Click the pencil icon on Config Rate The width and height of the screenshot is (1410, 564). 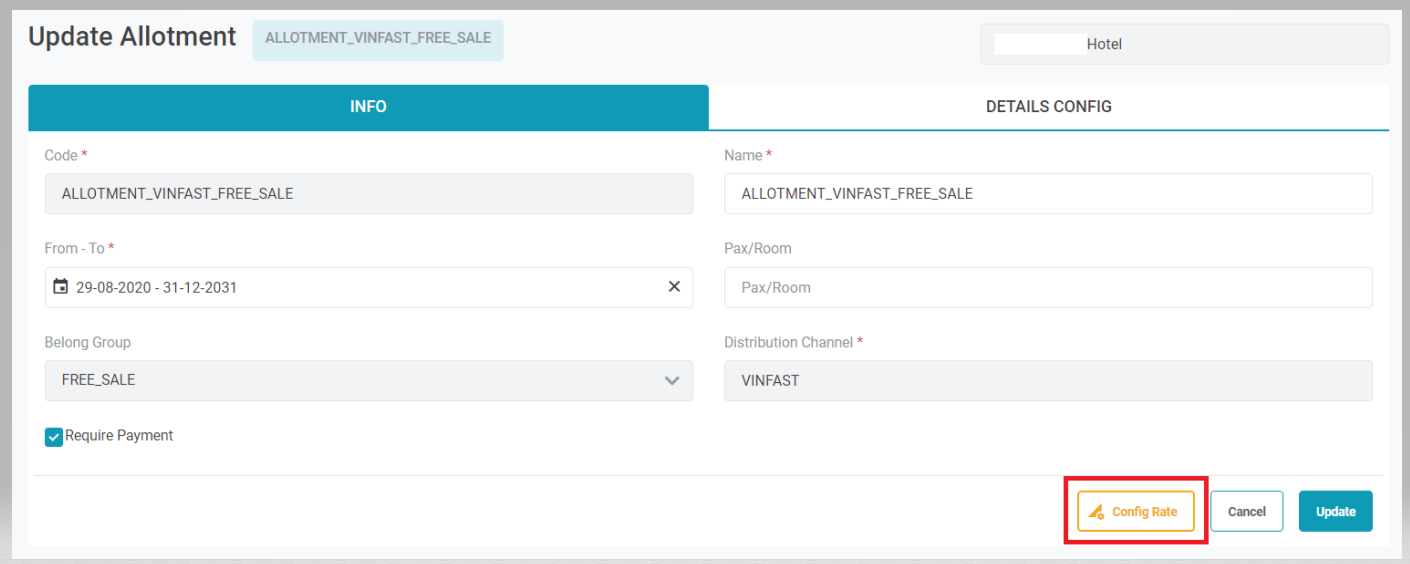[x=1096, y=512]
